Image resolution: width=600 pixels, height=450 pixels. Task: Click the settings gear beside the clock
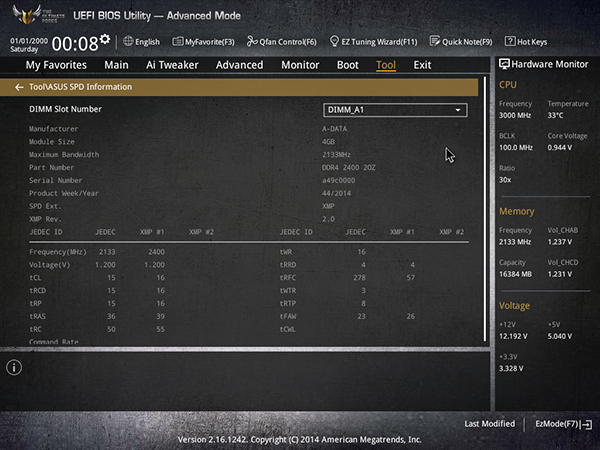pyautogui.click(x=105, y=39)
